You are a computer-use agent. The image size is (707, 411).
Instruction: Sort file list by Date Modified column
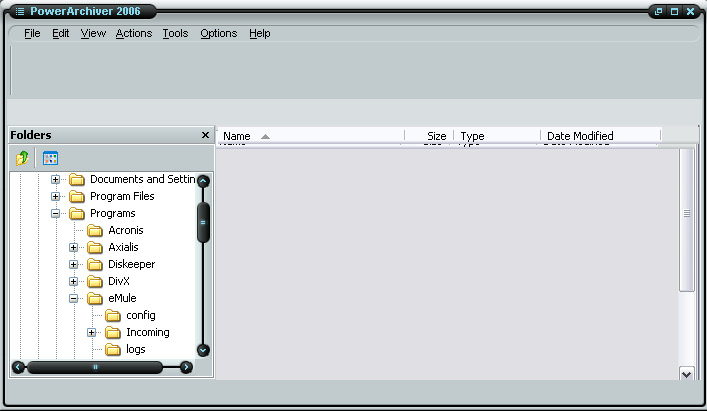point(601,136)
